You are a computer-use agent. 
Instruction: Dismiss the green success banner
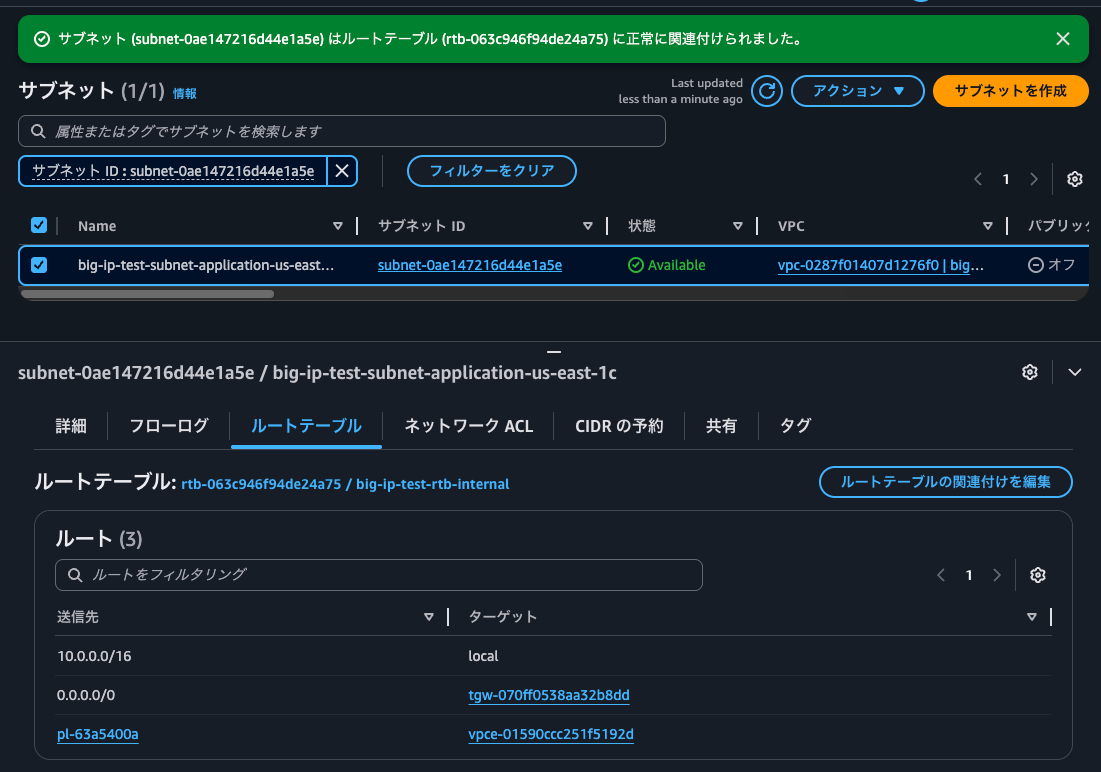[1063, 39]
